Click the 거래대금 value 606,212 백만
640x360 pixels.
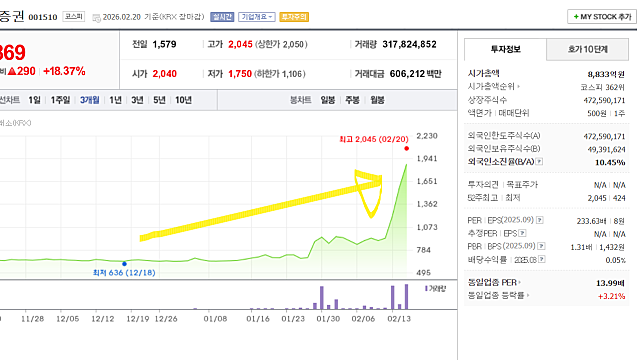pos(416,74)
